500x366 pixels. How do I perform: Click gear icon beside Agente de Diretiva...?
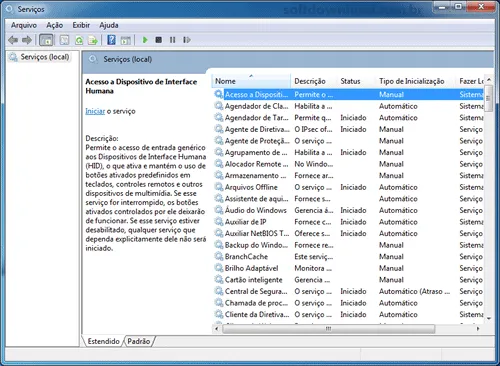pyautogui.click(x=219, y=129)
